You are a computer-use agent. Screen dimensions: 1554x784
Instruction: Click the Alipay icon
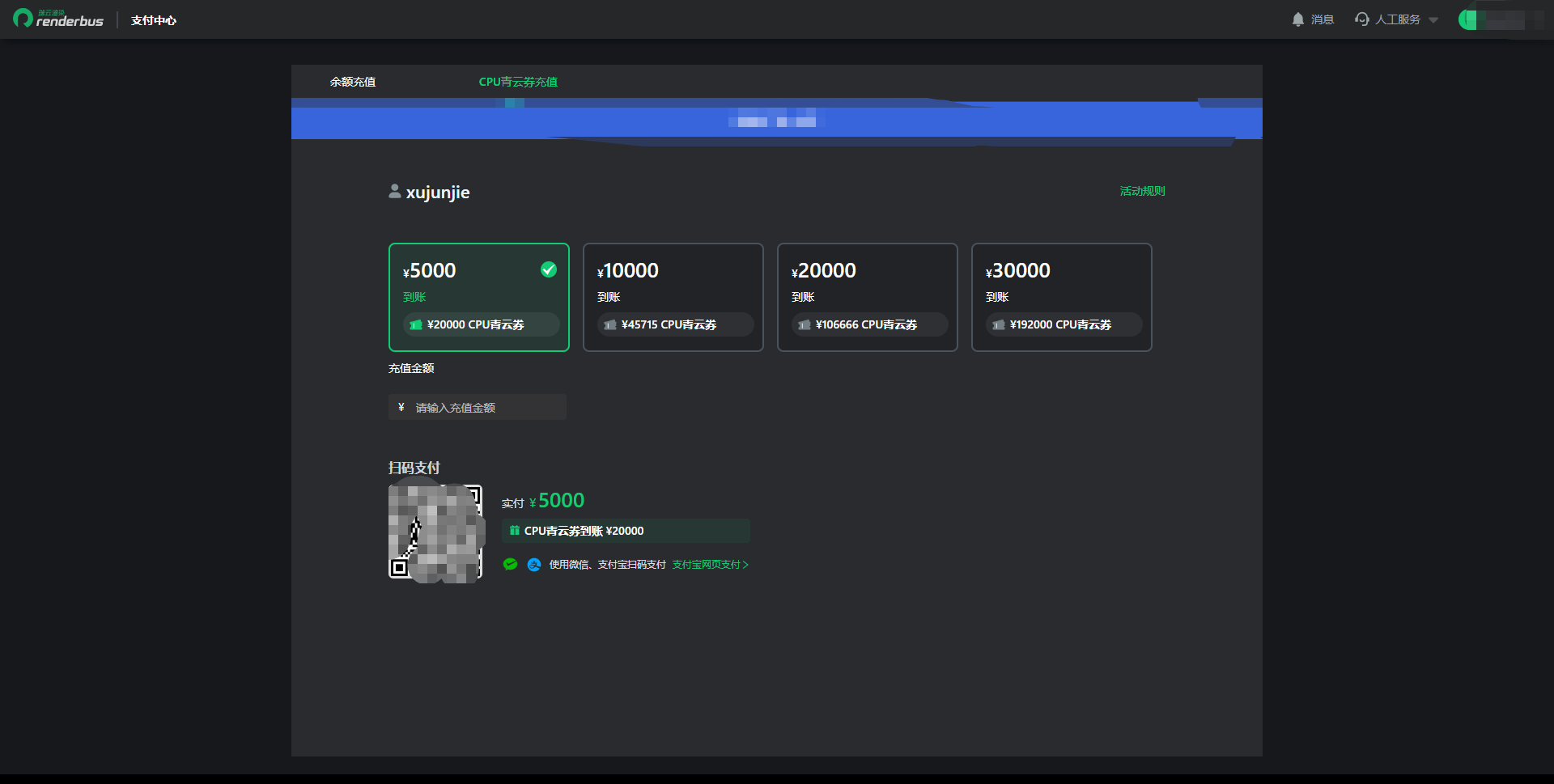[534, 565]
